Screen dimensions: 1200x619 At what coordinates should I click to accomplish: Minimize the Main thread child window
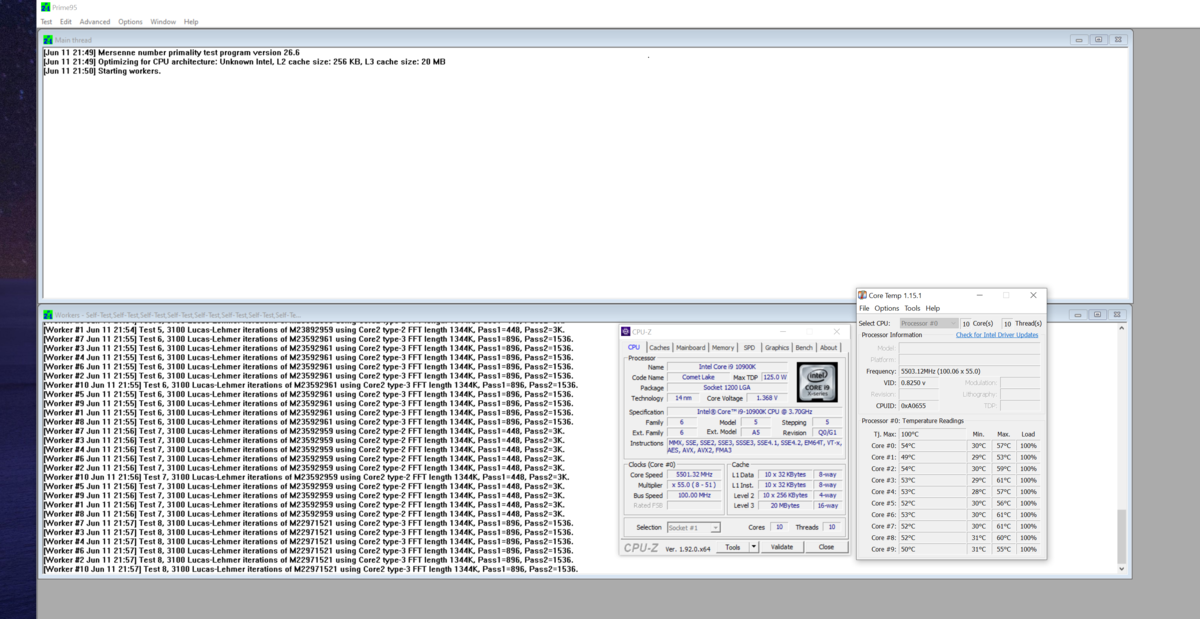[x=1078, y=39]
